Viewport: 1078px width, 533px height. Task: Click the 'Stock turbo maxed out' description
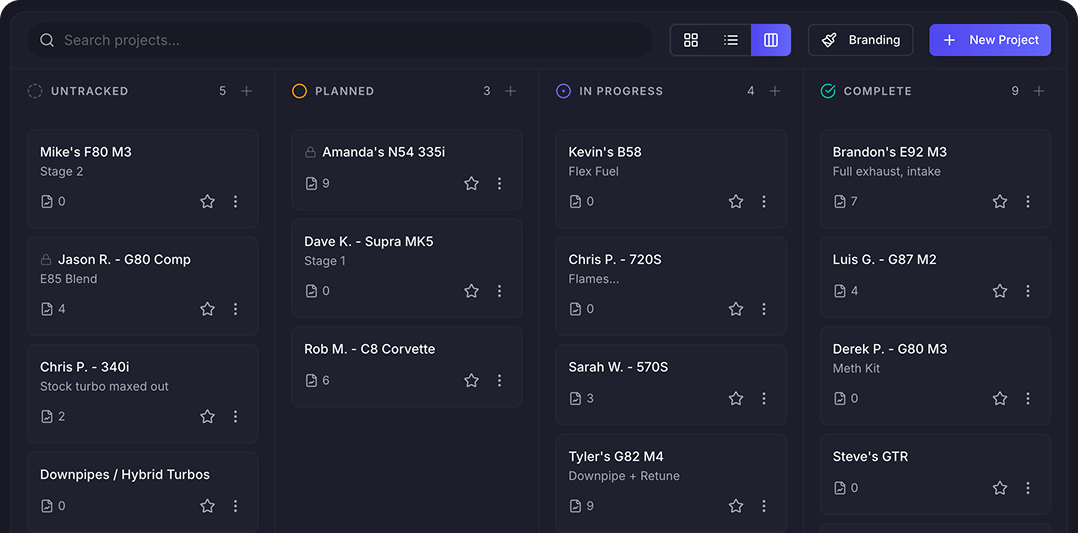tap(104, 387)
